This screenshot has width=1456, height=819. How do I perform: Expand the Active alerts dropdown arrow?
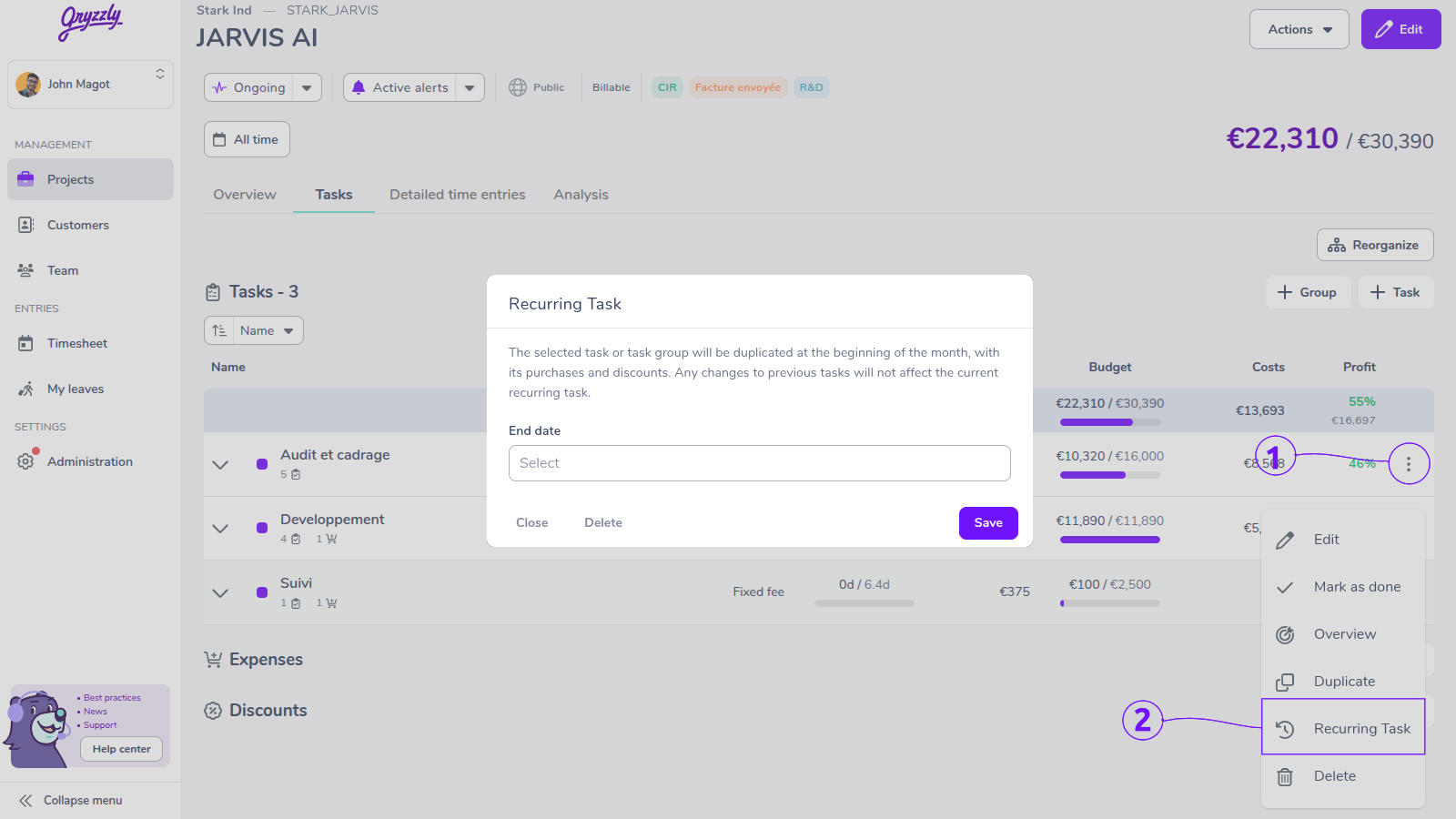(x=470, y=87)
